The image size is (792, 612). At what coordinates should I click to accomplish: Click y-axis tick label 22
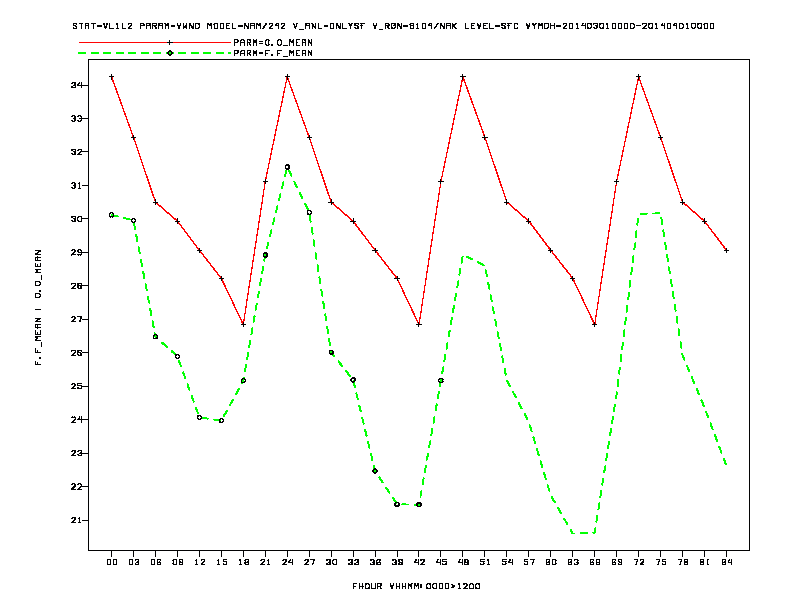76,487
